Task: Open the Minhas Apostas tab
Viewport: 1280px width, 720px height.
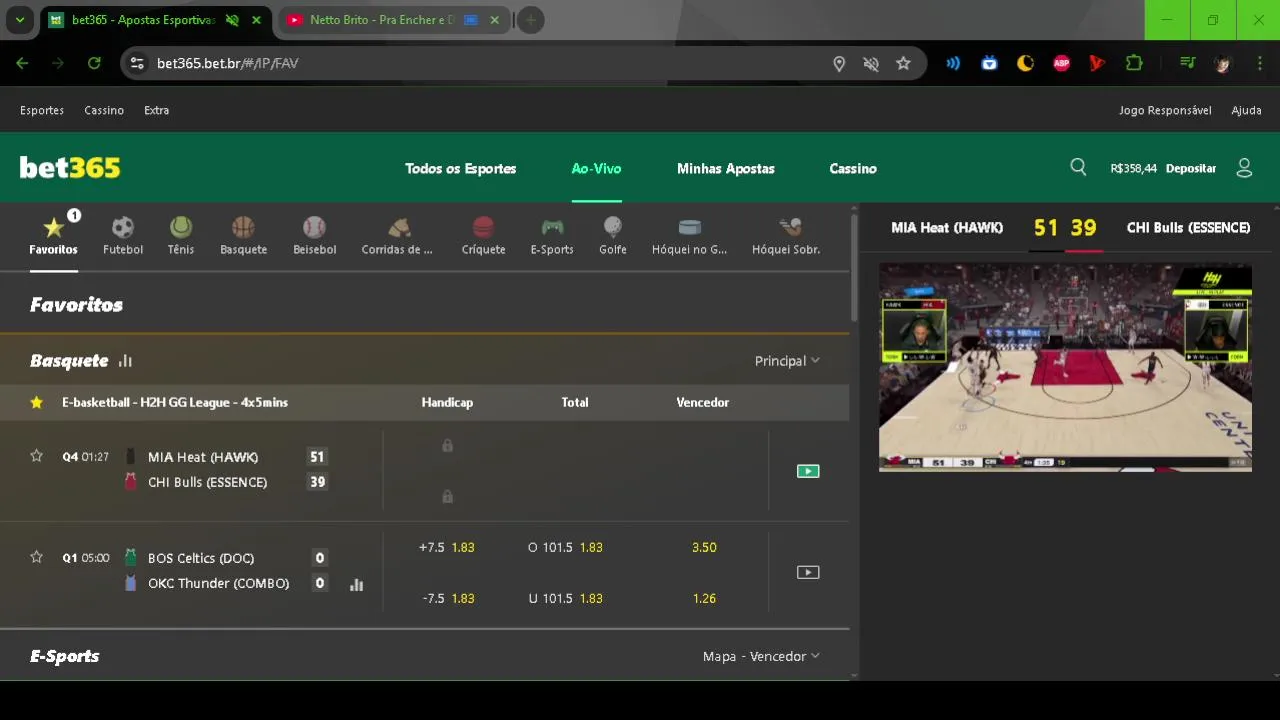Action: 726,168
